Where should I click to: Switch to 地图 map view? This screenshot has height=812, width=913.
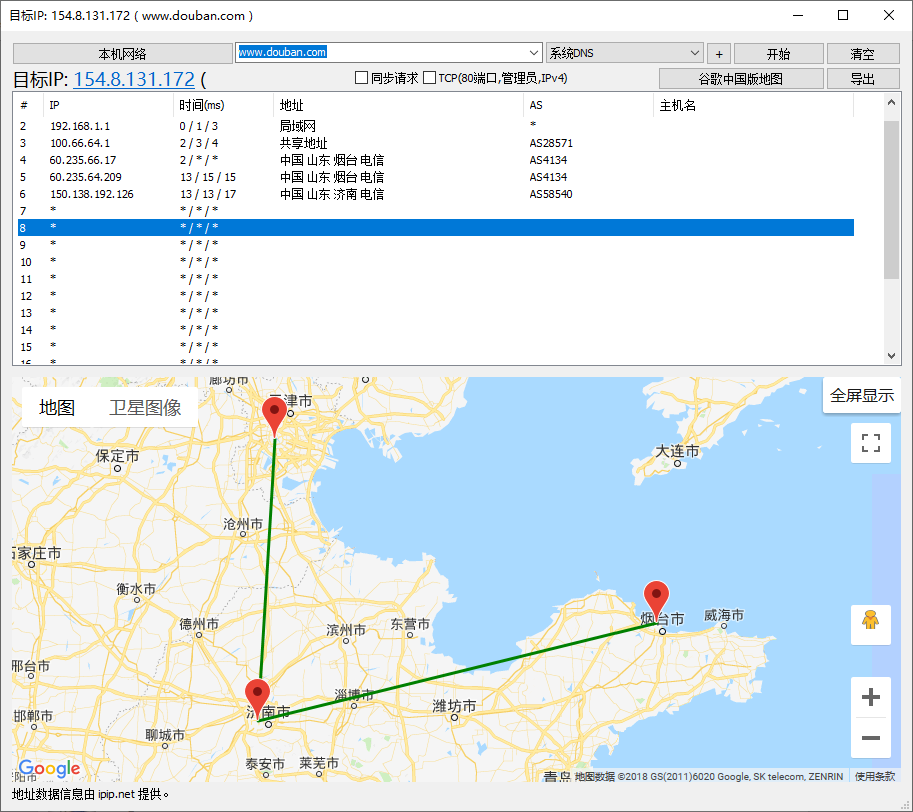click(x=56, y=407)
